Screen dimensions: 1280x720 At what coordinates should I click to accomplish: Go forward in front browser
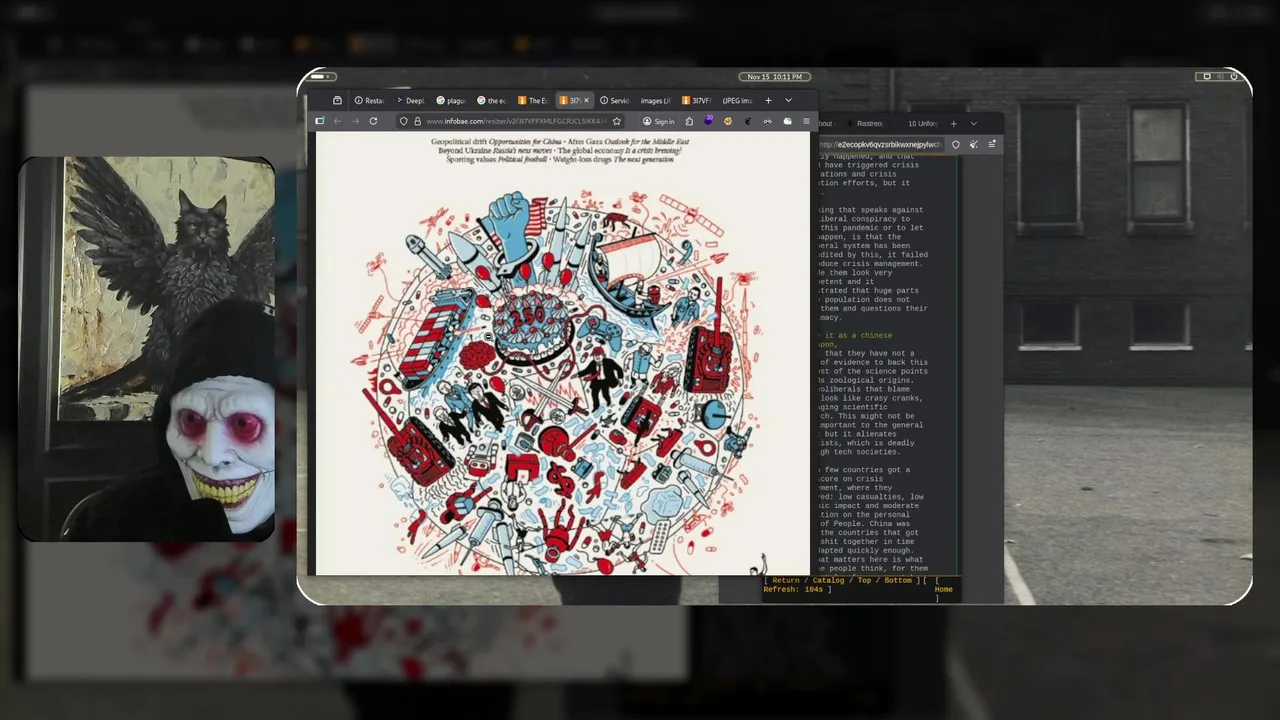[x=355, y=121]
